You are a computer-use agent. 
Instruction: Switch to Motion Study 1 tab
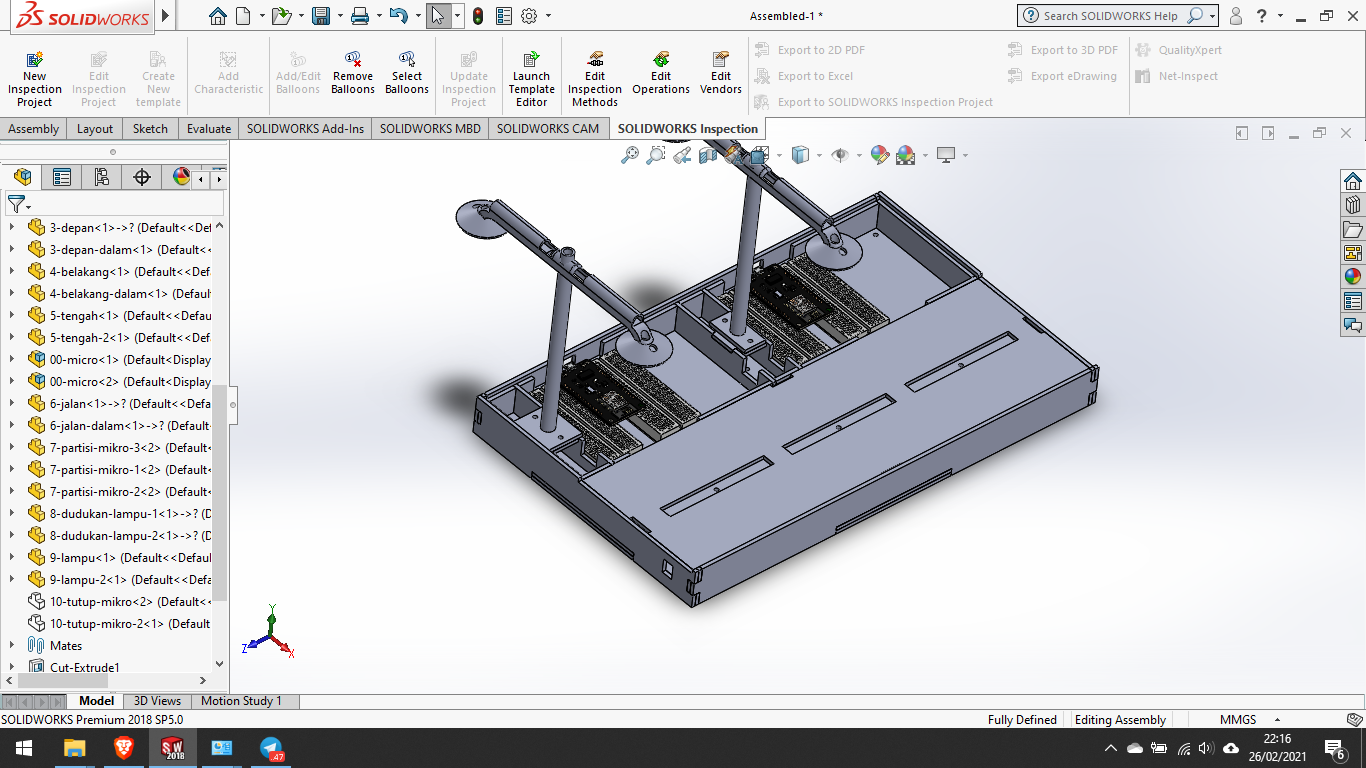tap(241, 701)
